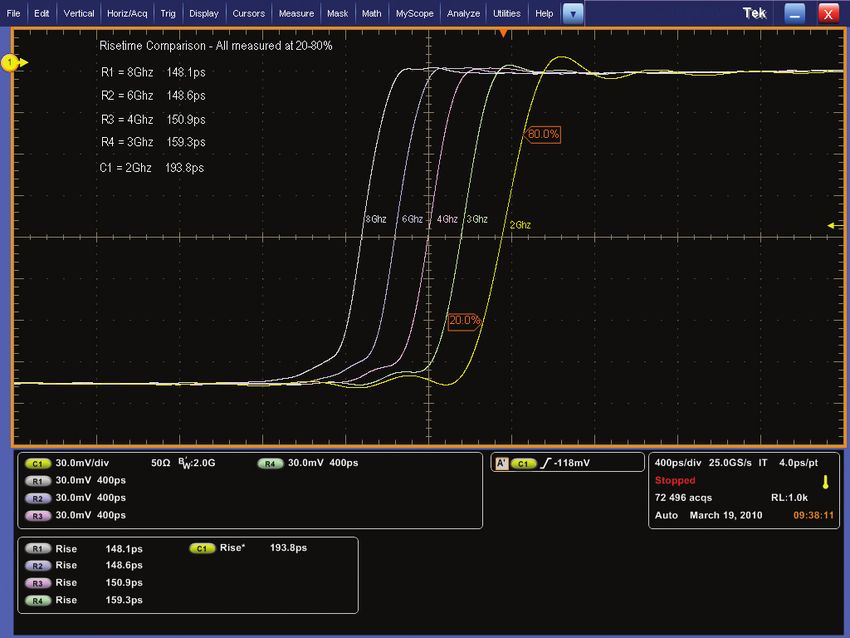Select the R3 reference badge in vertical readout
The width and height of the screenshot is (850, 638).
click(x=39, y=515)
